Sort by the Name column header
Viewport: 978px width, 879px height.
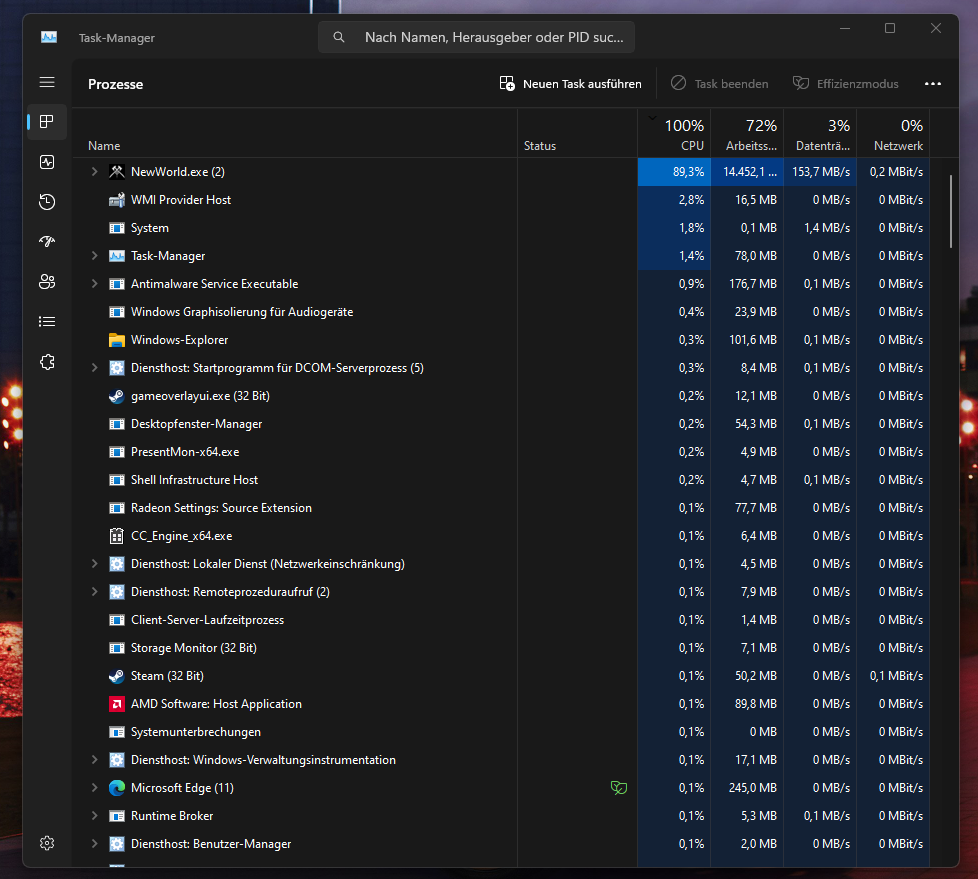(x=294, y=134)
